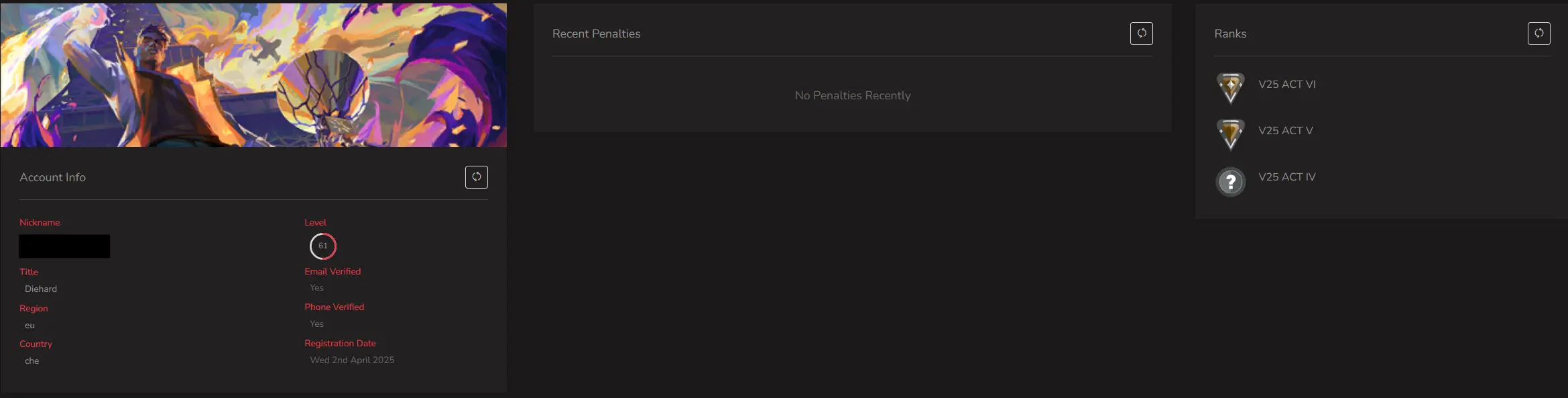
Task: Click the V25 ACT IV label
Action: coord(1286,177)
